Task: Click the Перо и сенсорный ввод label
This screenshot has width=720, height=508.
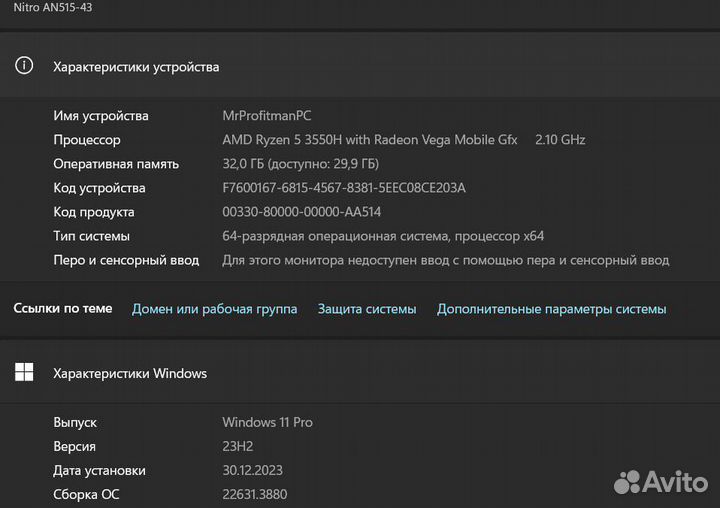Action: click(126, 260)
